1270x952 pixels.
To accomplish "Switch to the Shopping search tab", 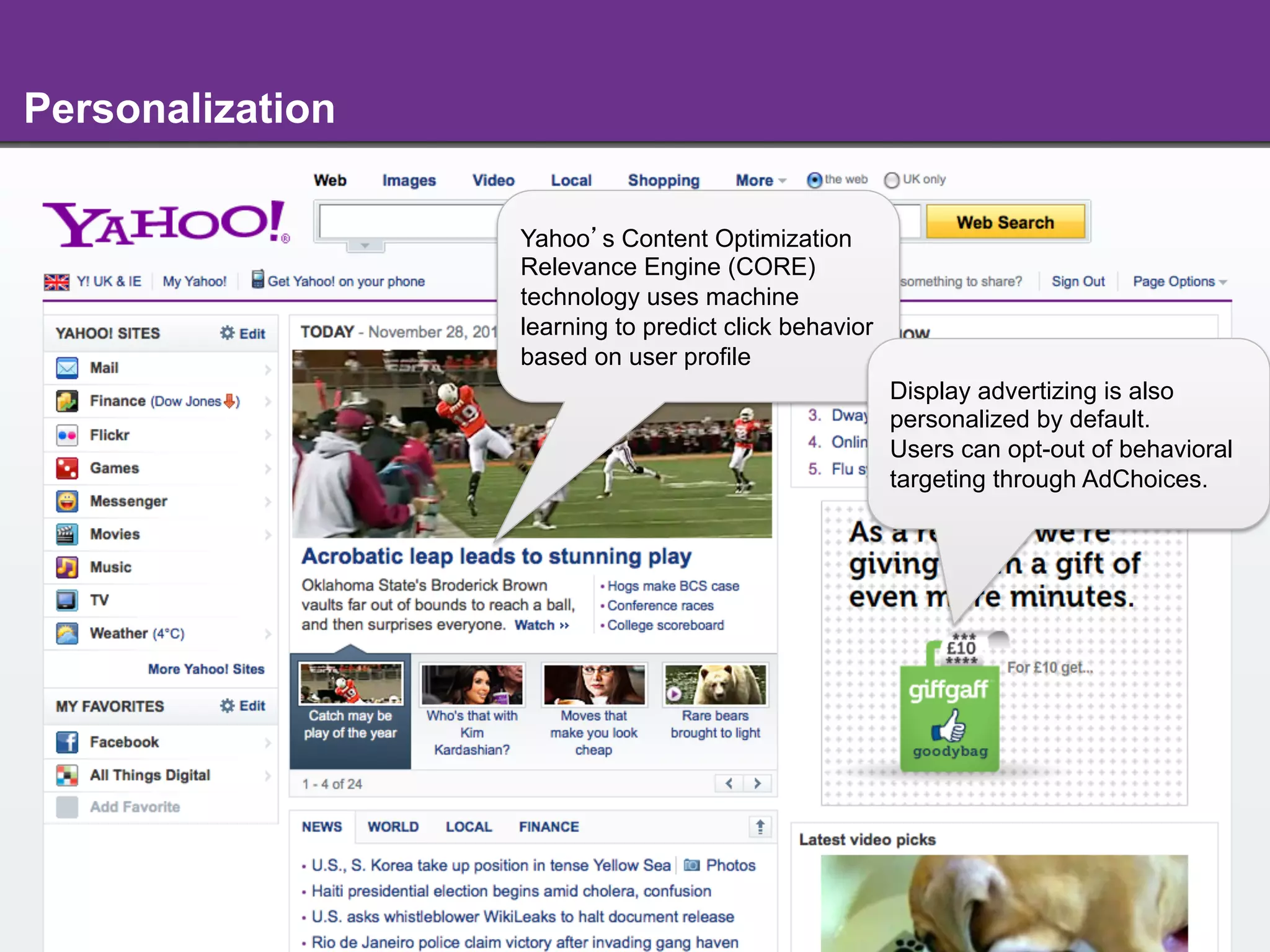I will pyautogui.click(x=664, y=180).
